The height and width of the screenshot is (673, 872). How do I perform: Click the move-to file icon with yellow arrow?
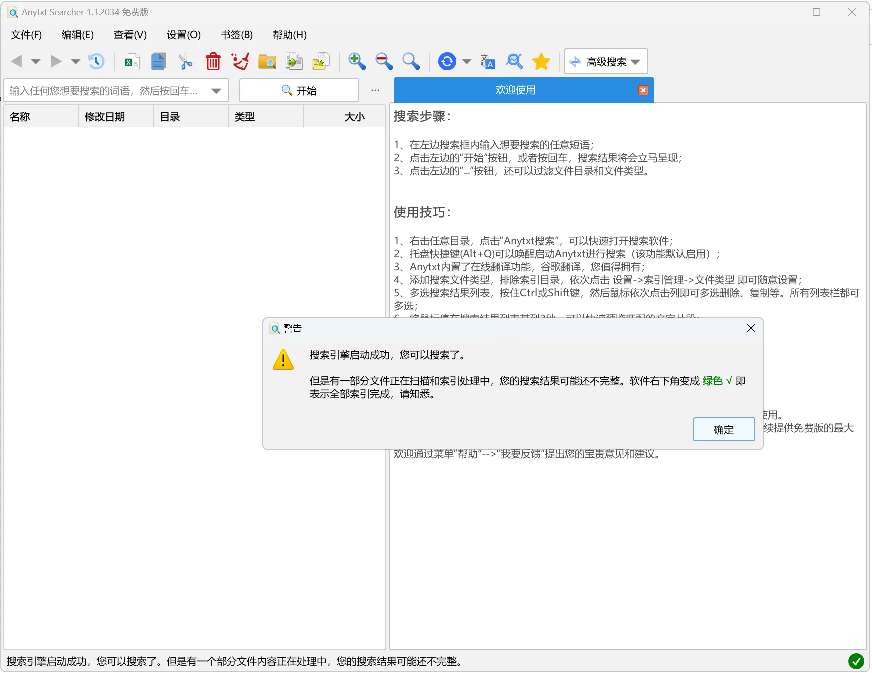pyautogui.click(x=321, y=61)
